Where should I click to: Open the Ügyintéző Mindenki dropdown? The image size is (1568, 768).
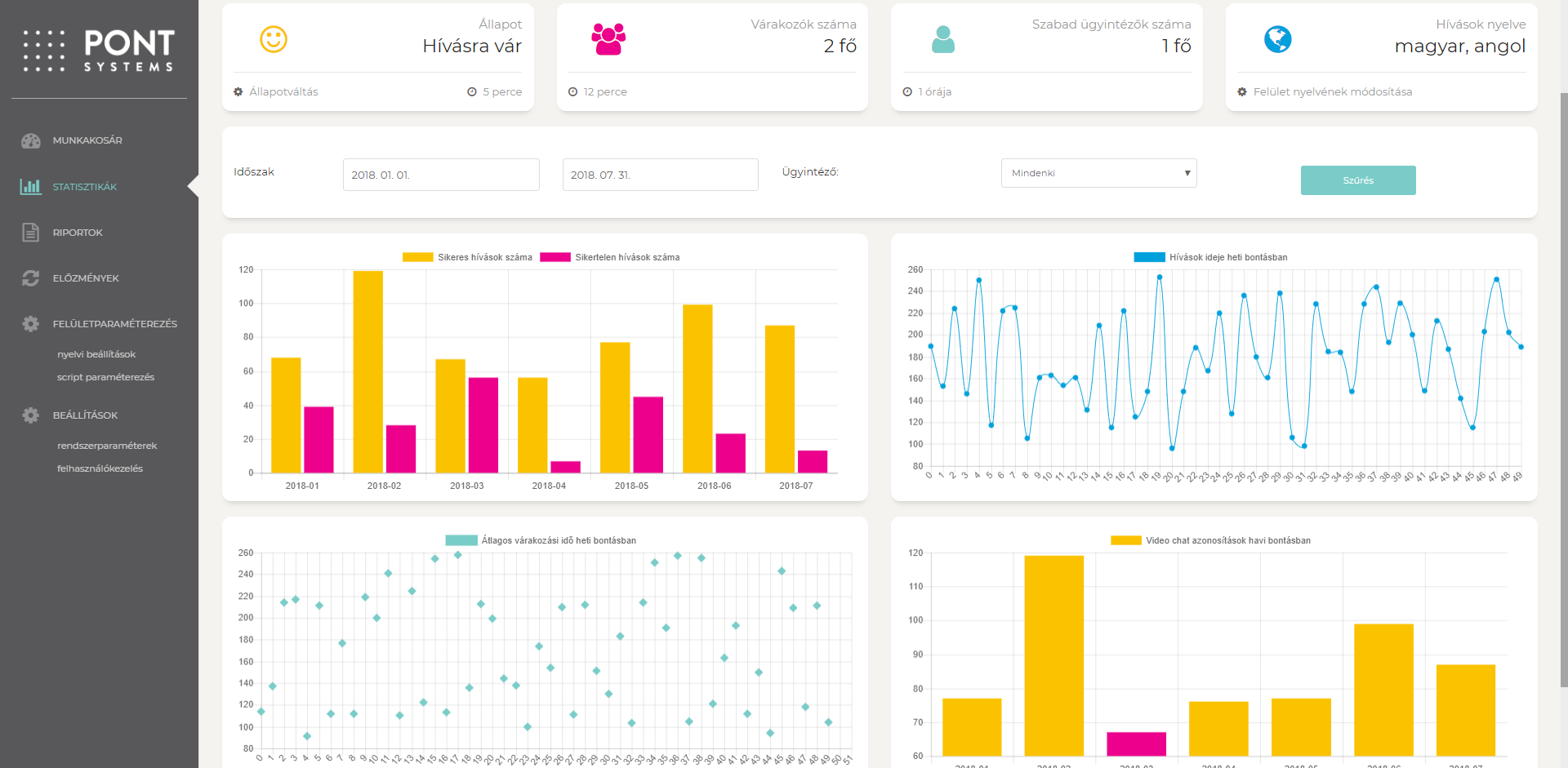tap(1098, 173)
